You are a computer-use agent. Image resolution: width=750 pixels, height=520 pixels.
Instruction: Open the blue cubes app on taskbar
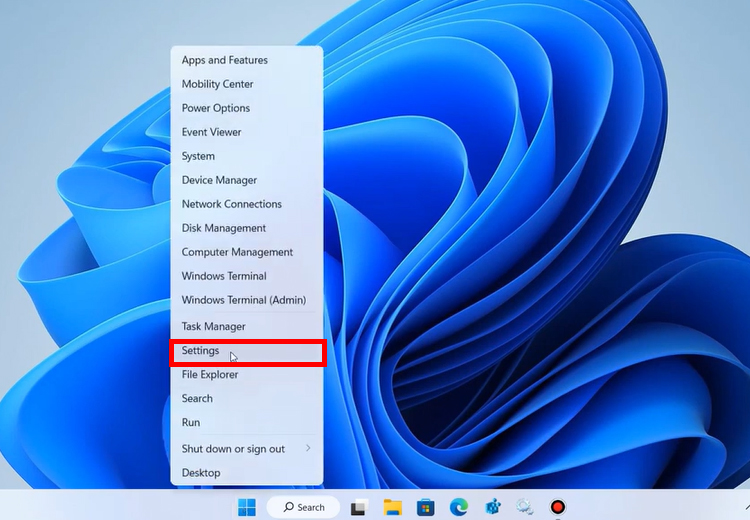pyautogui.click(x=492, y=507)
